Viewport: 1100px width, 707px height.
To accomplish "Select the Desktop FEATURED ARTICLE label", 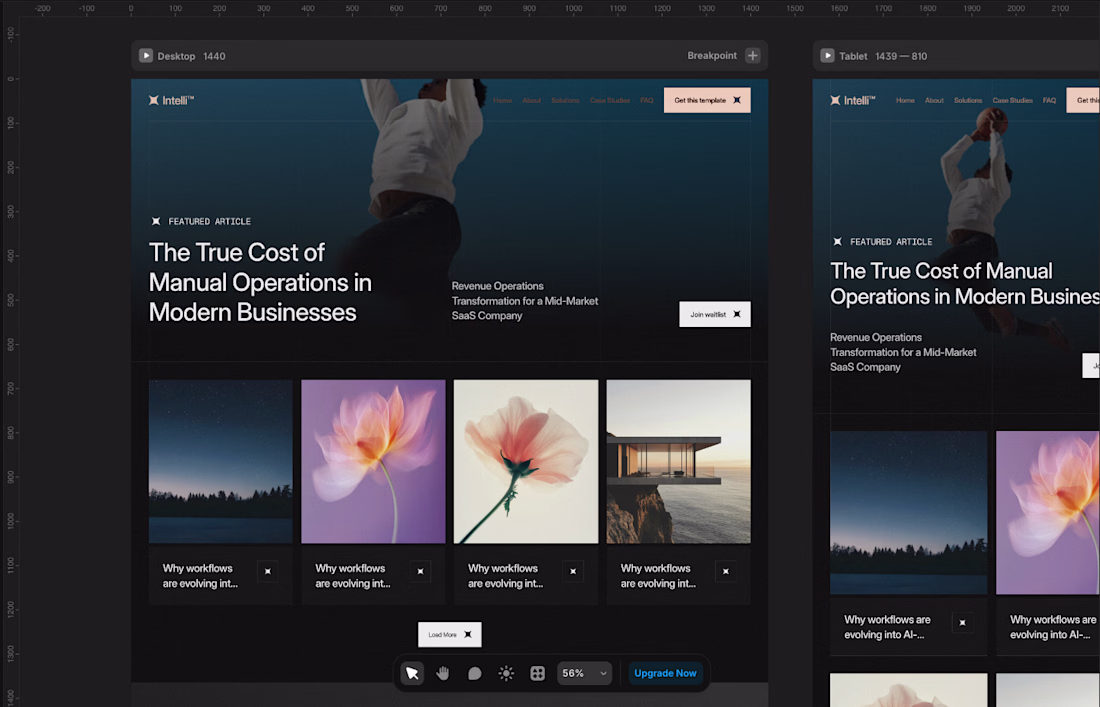I will [209, 222].
